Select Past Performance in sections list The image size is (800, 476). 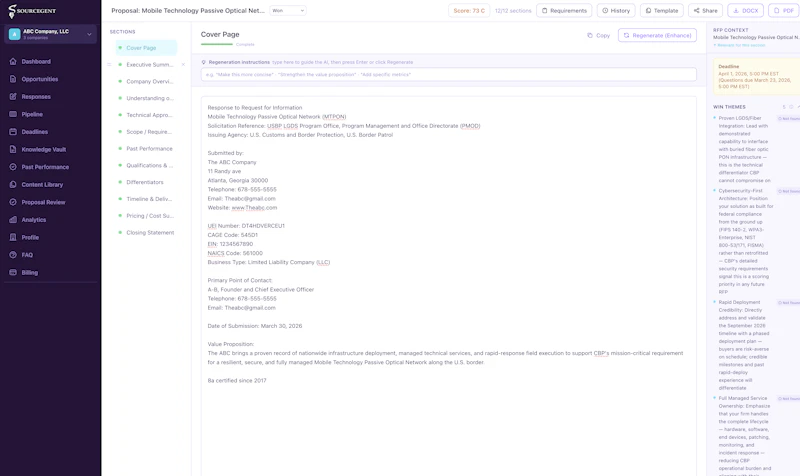[x=146, y=149]
